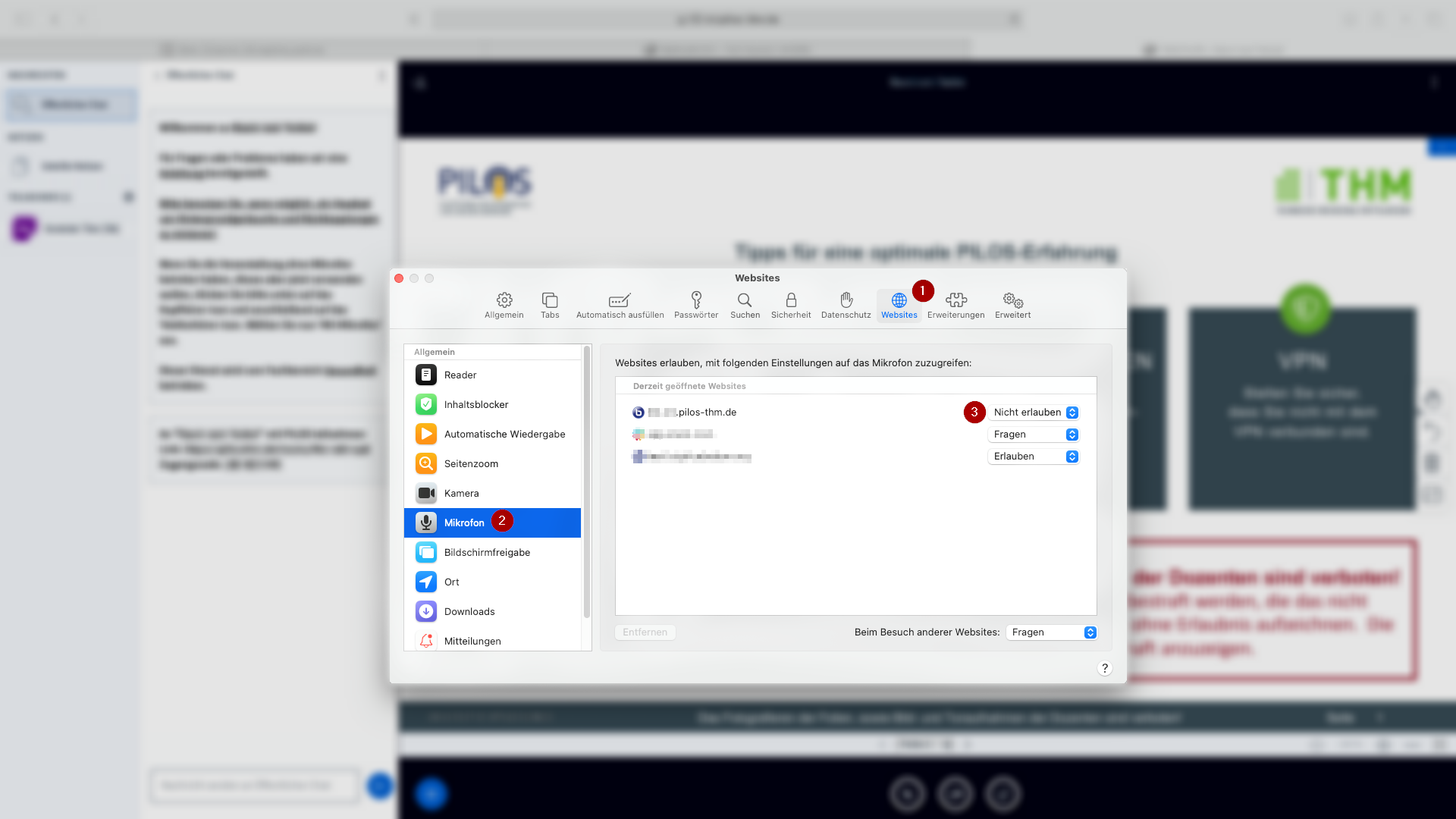Open the Erlauben permission dropdown
Viewport: 1456px width, 819px height.
tap(1034, 457)
